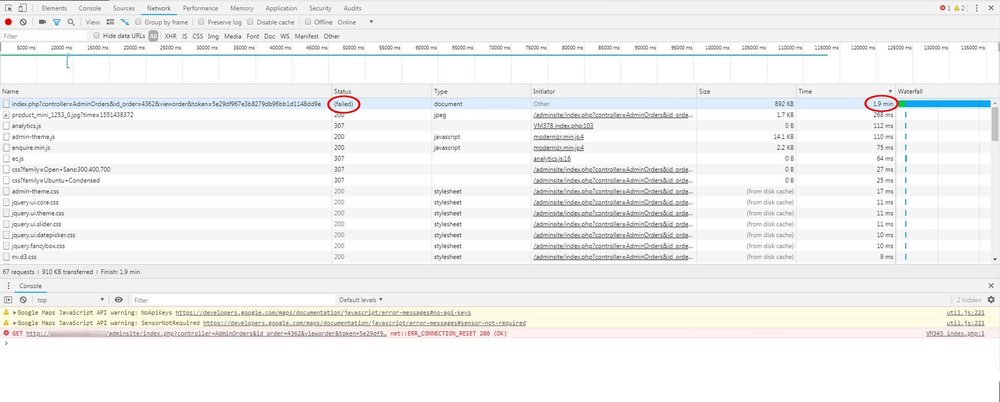The image size is (1000, 402).
Task: Sort by the Time column header
Action: tap(845, 92)
